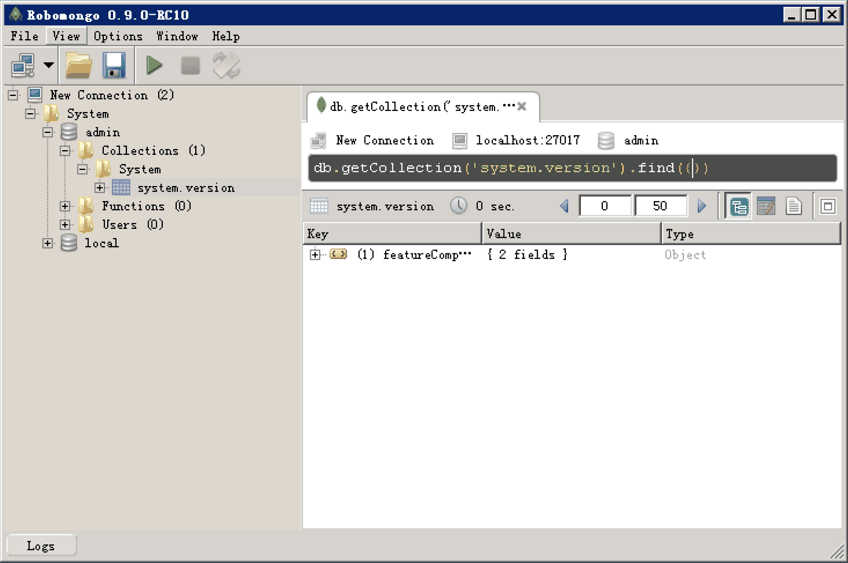The width and height of the screenshot is (848, 563).
Task: Click the Users folder icon
Action: pos(87,224)
